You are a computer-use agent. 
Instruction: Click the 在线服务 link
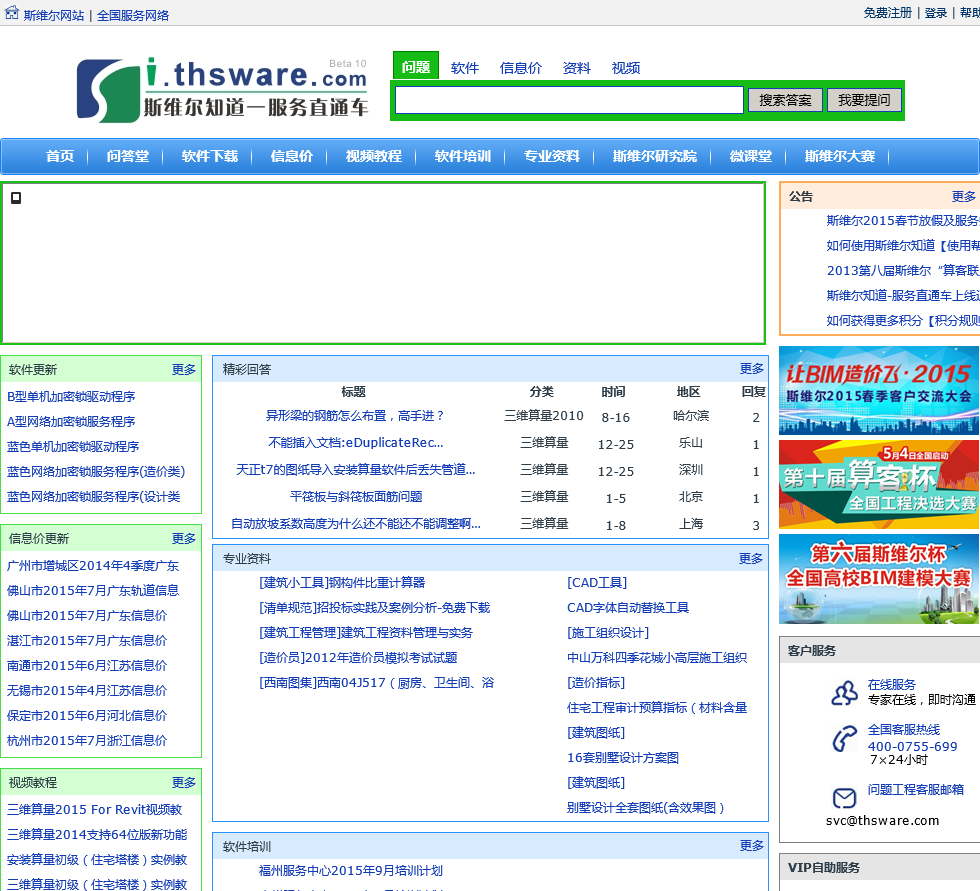pos(891,684)
